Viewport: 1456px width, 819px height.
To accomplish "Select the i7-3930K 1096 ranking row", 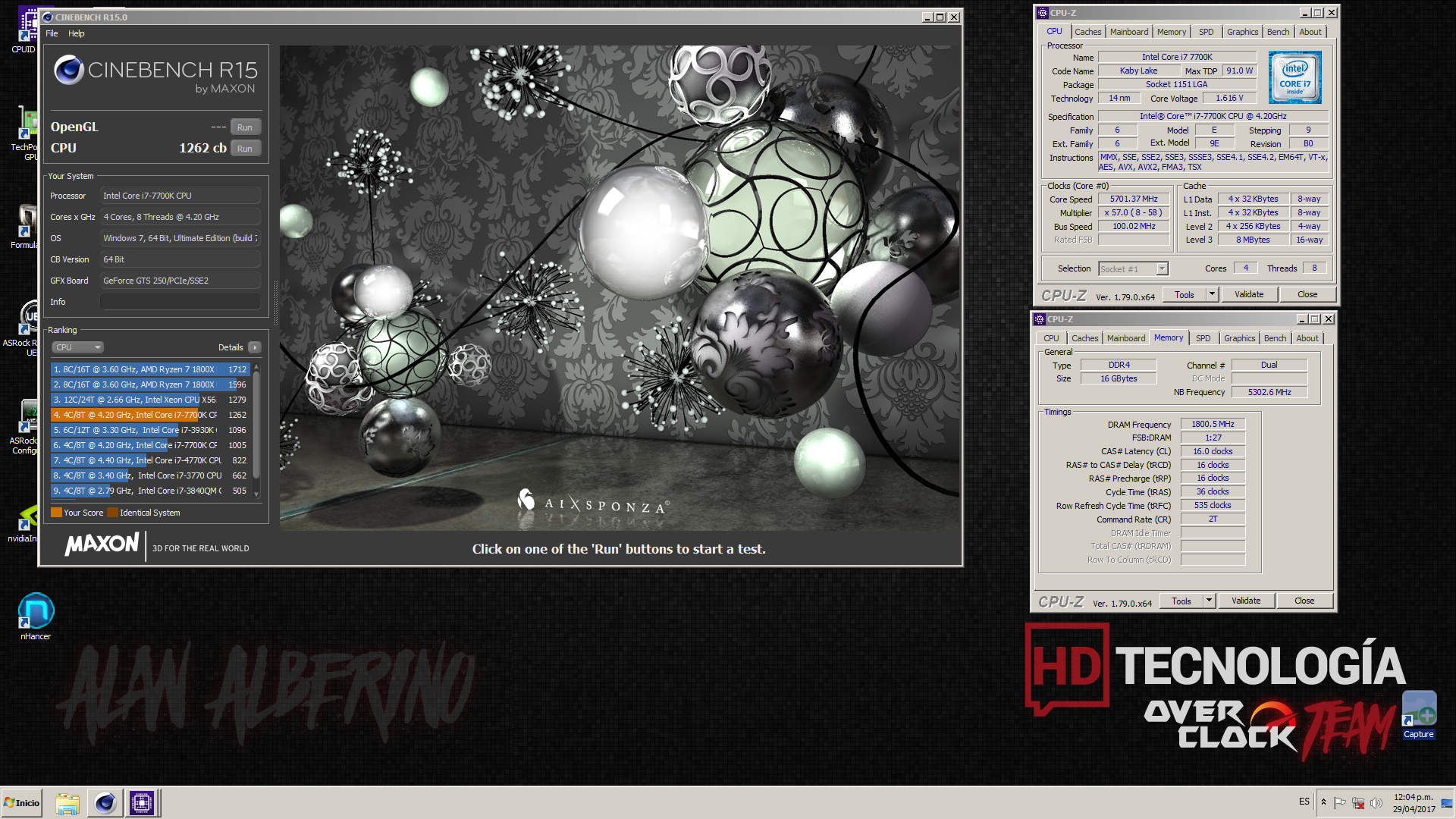I will (150, 430).
